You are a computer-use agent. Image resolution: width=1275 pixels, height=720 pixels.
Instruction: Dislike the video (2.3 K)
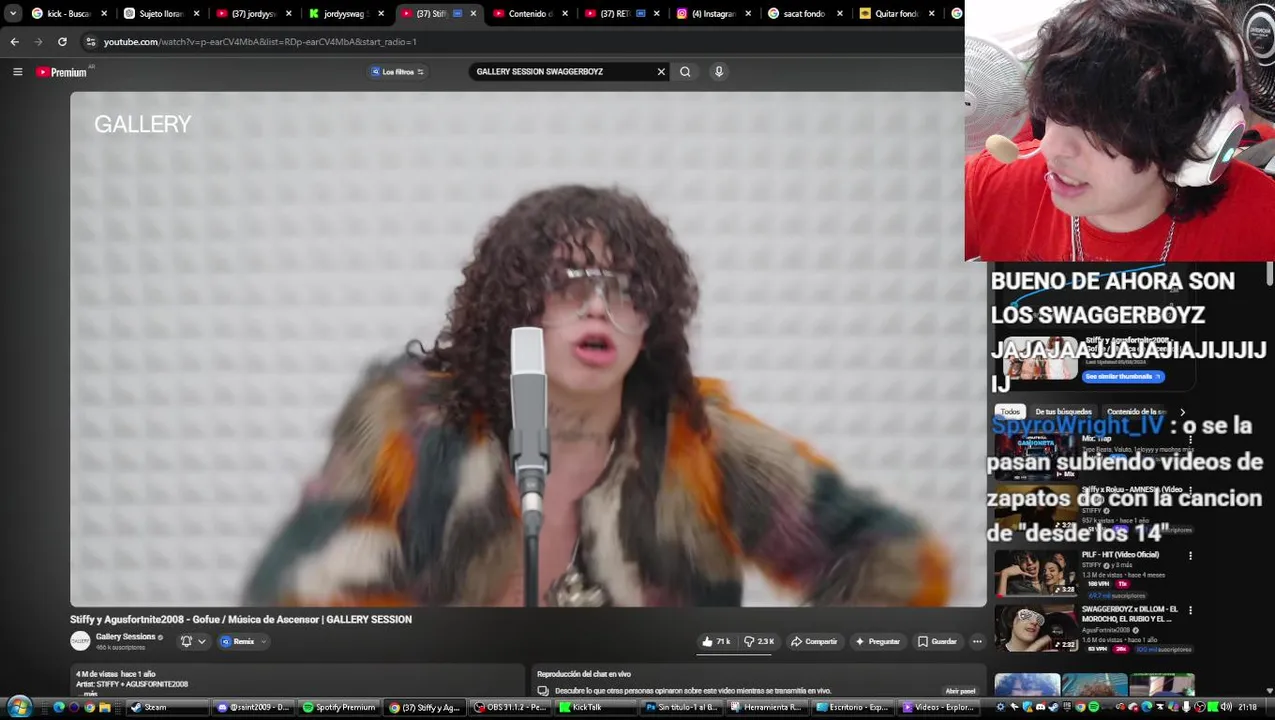point(759,642)
